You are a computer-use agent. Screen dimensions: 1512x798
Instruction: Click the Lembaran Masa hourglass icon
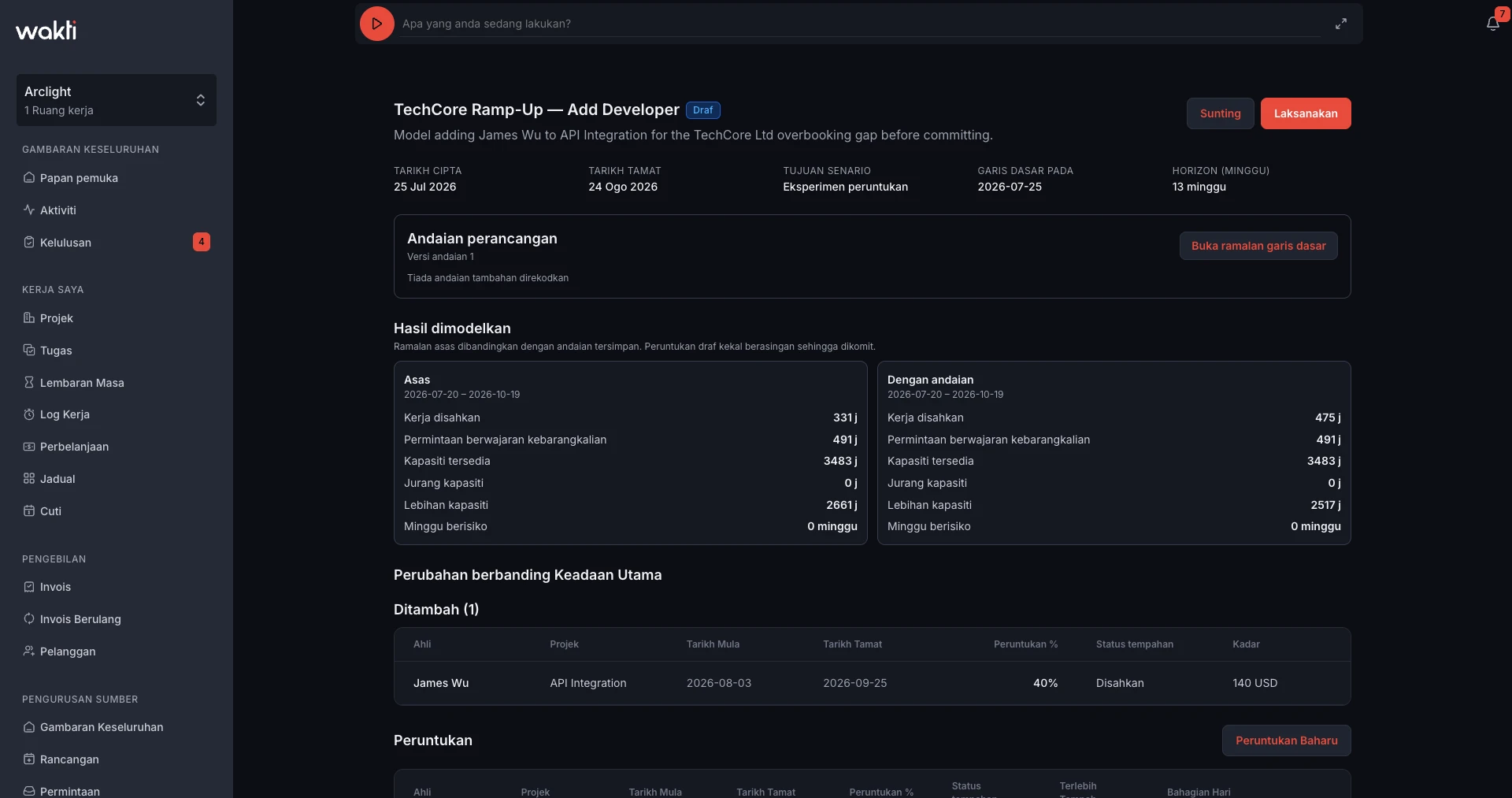(29, 383)
